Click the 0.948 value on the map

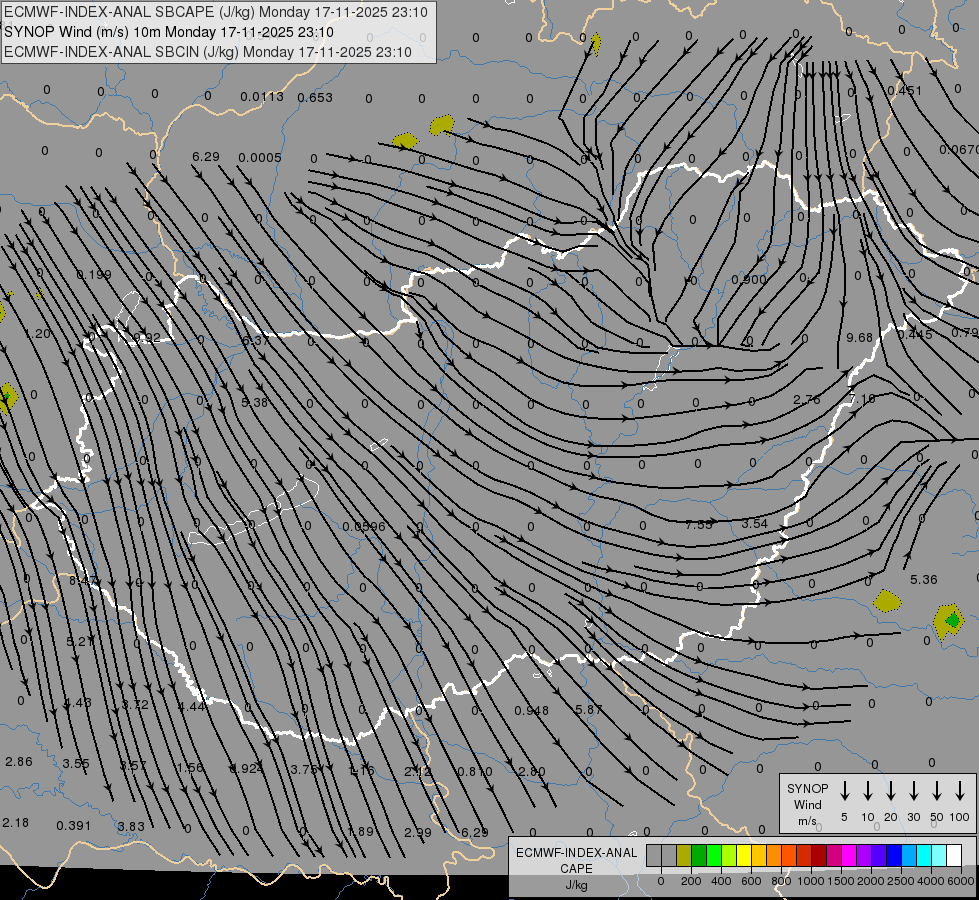tap(531, 711)
